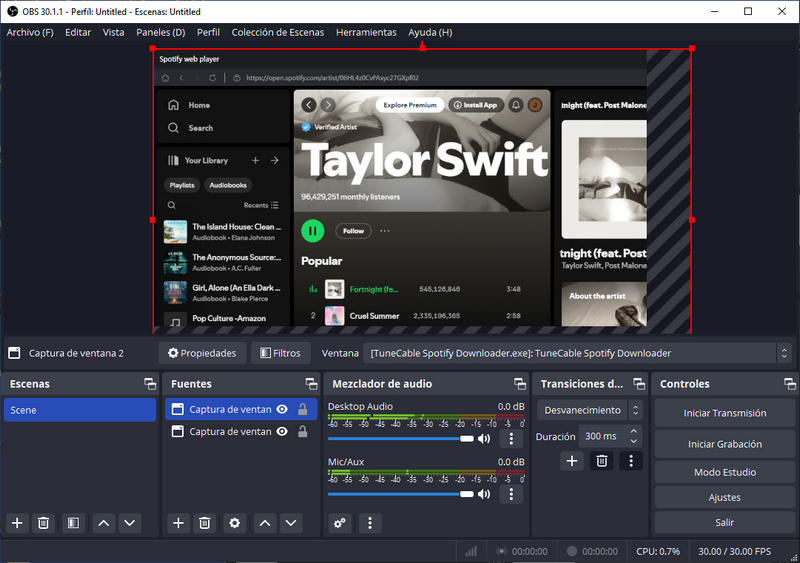
Task: Mute Desktop Audio speaker icon
Action: [484, 439]
